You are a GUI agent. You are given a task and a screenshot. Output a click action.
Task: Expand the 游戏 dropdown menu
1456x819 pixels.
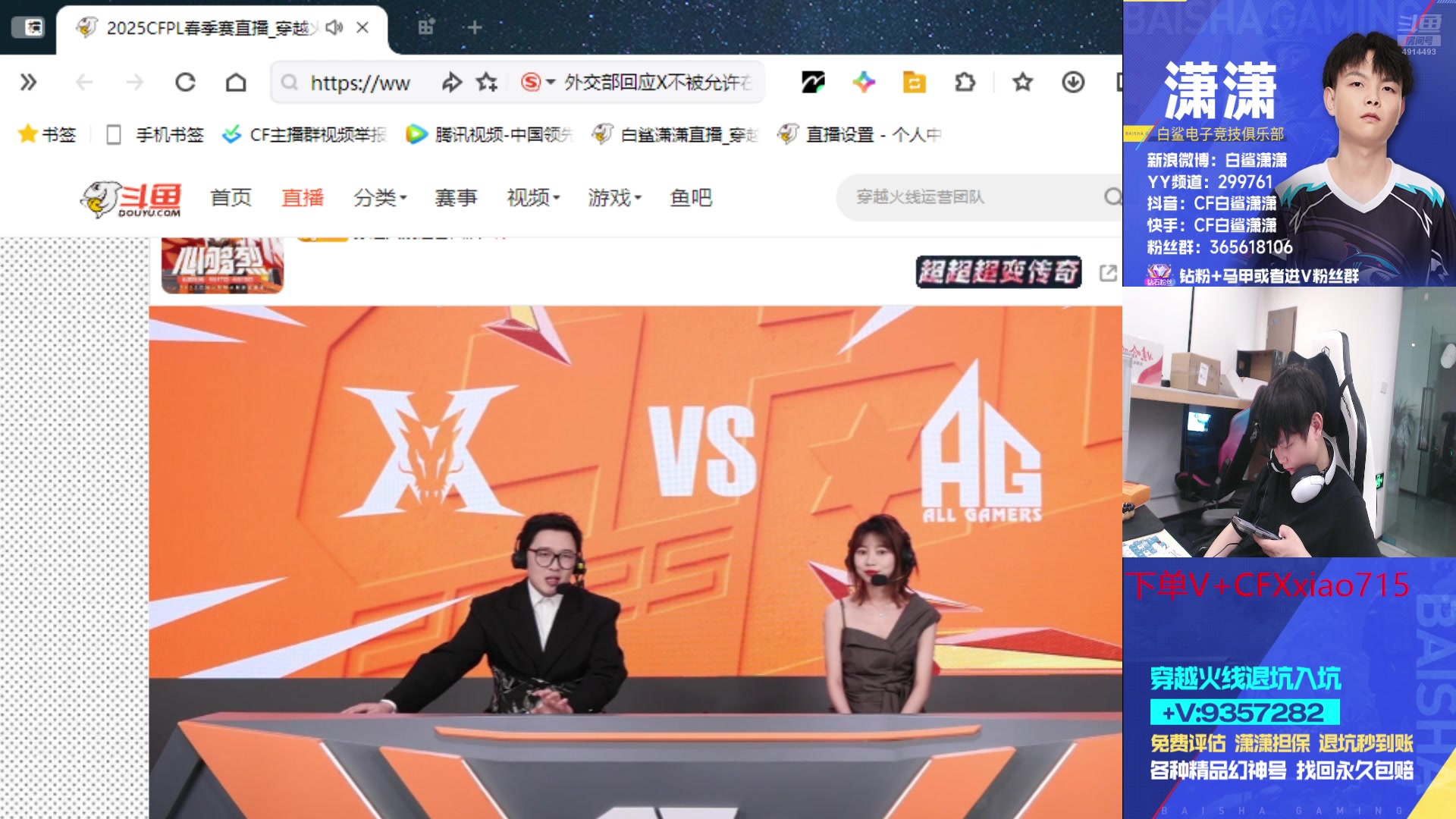(x=614, y=198)
